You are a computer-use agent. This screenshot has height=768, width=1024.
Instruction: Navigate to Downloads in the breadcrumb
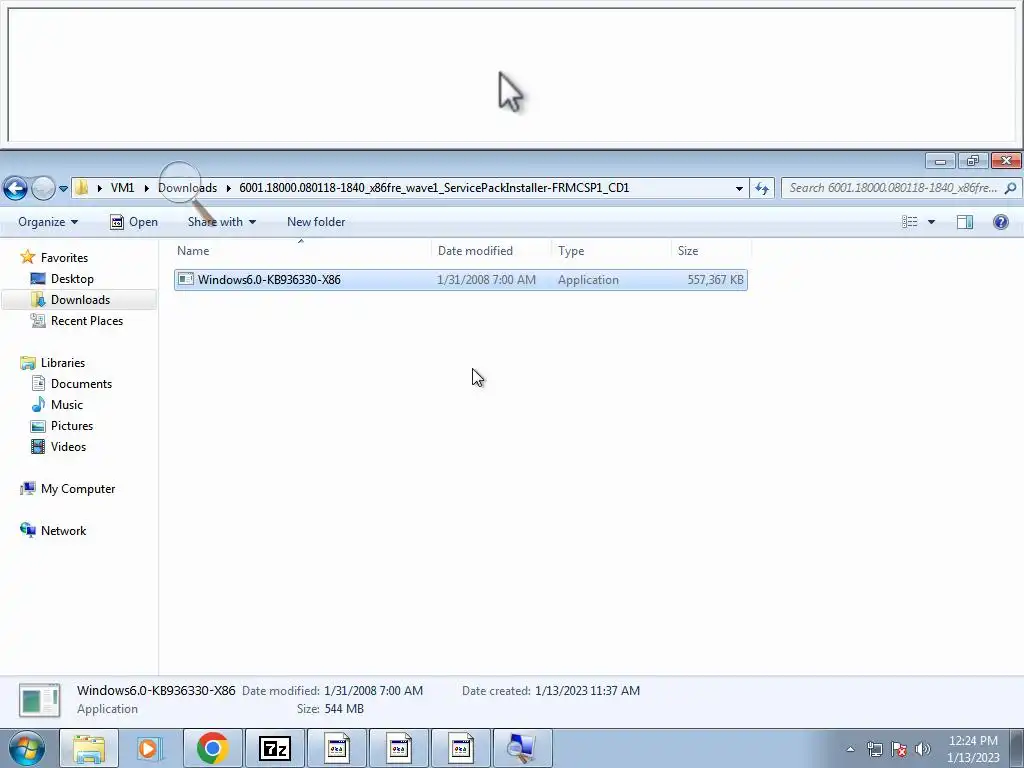[x=187, y=188]
